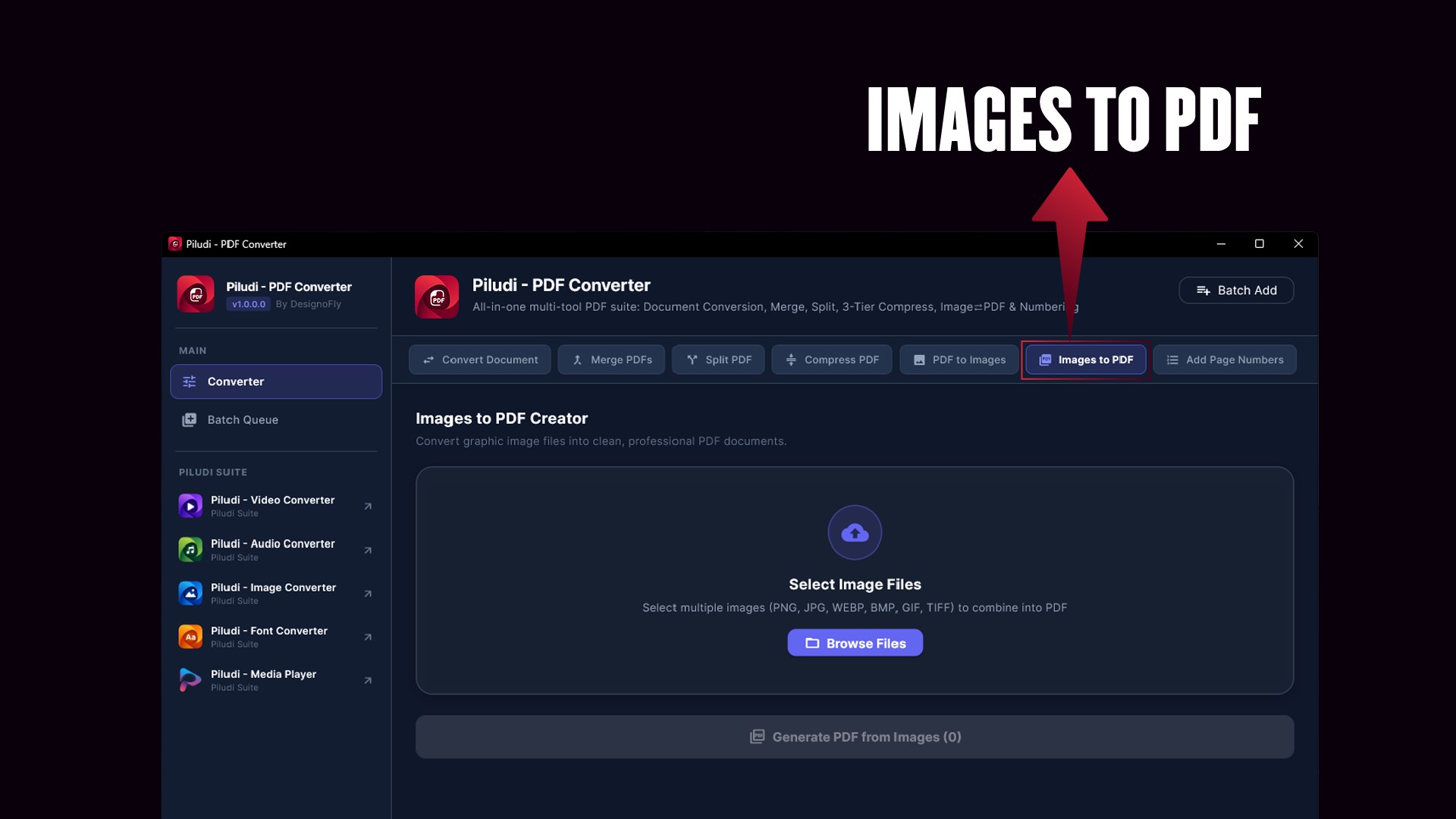This screenshot has width=1456, height=819.
Task: Click the v1.0.0.0 version badge
Action: (249, 304)
